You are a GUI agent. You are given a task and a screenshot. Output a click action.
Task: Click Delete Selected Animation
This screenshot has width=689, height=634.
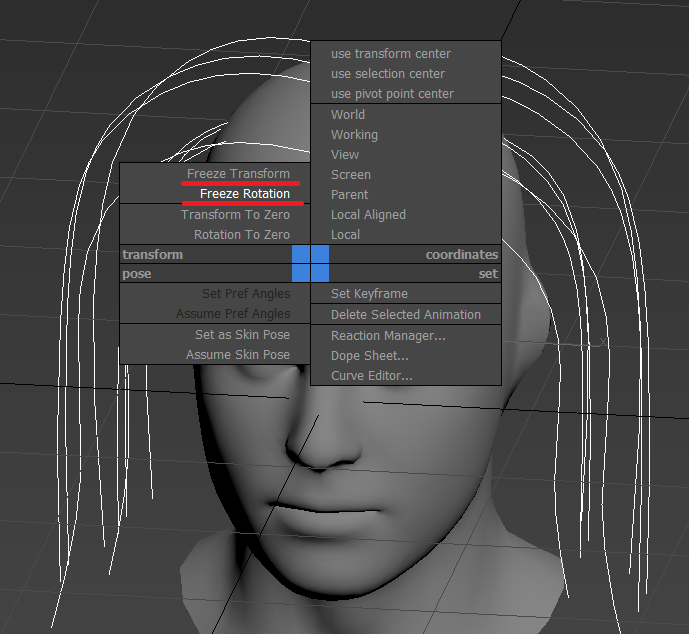click(x=405, y=315)
